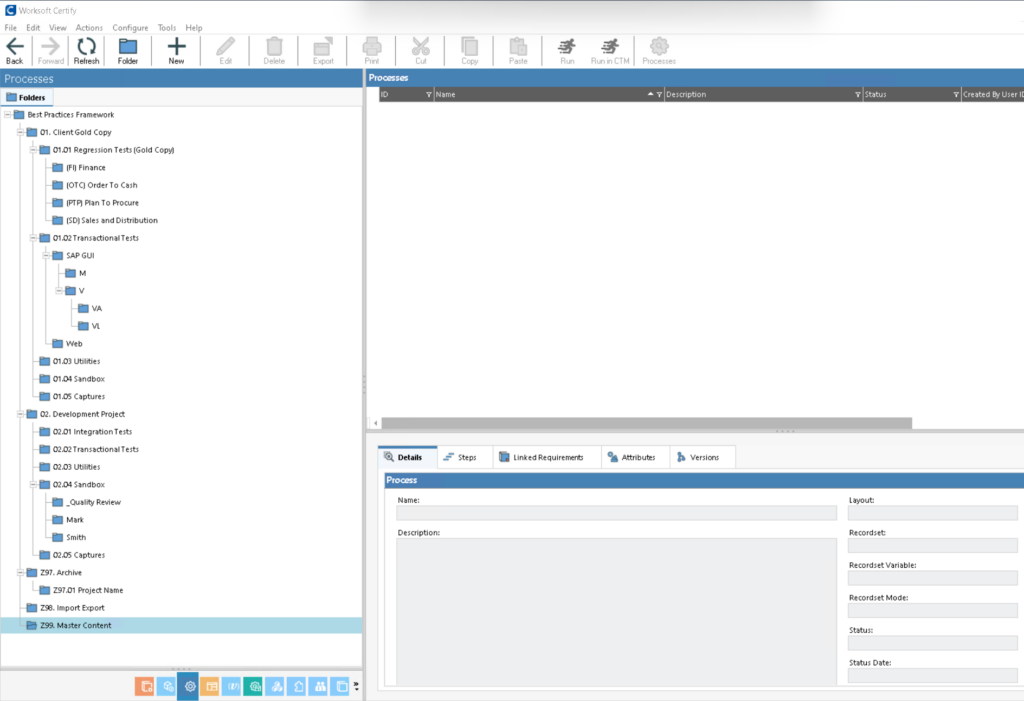Click the Print toolbar icon

pos(372,51)
